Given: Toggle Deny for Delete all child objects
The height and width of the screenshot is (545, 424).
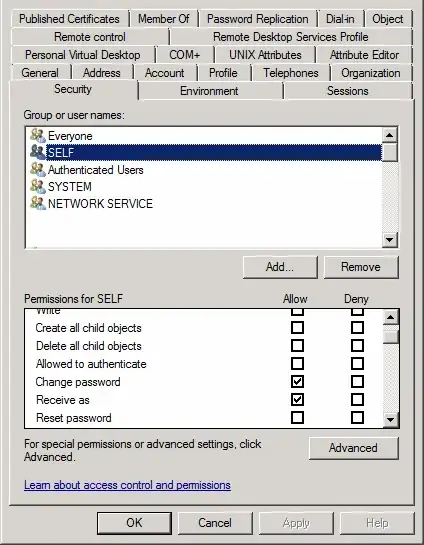Looking at the screenshot, I should coord(357,346).
